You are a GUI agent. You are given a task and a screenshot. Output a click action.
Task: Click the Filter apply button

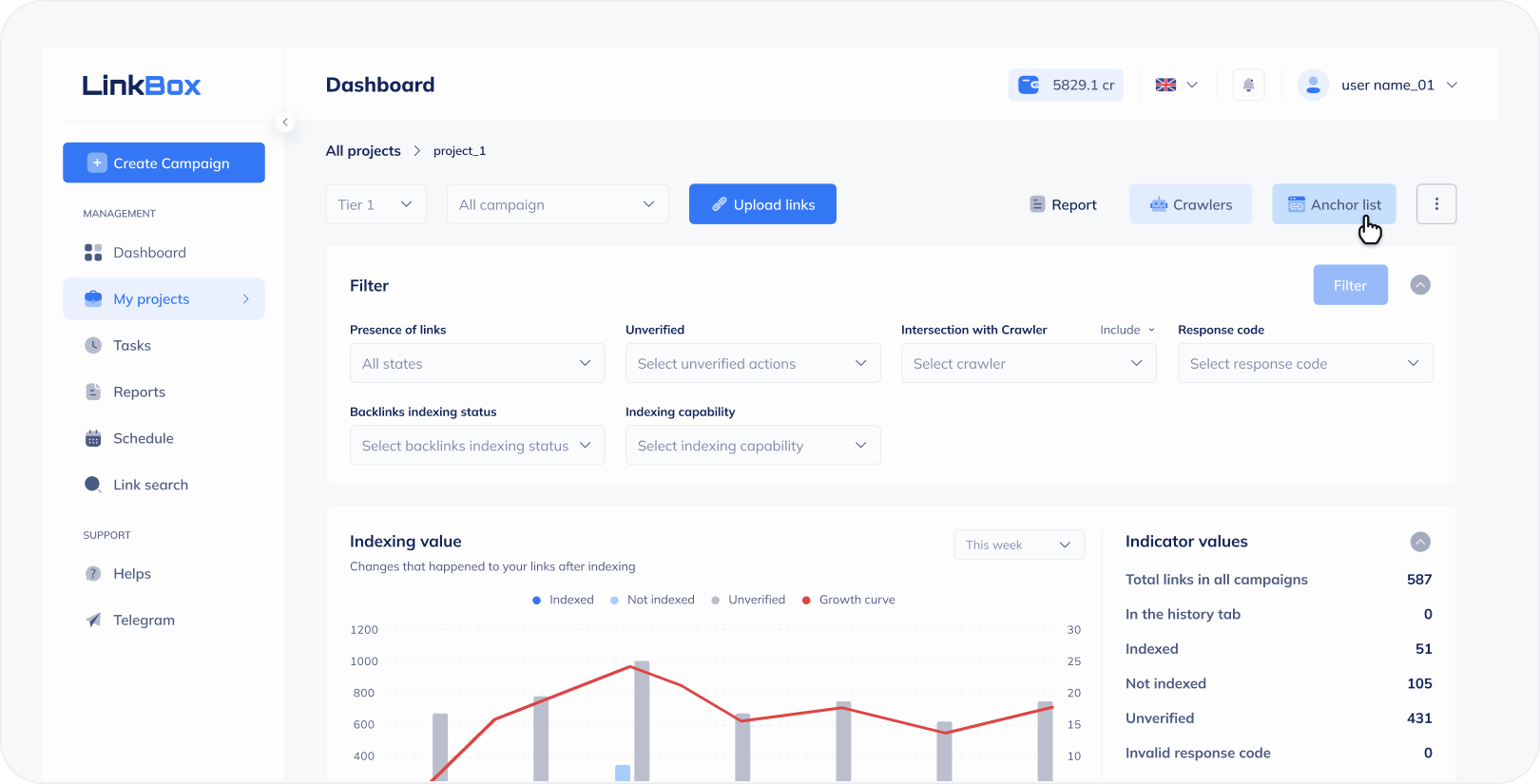tap(1351, 285)
